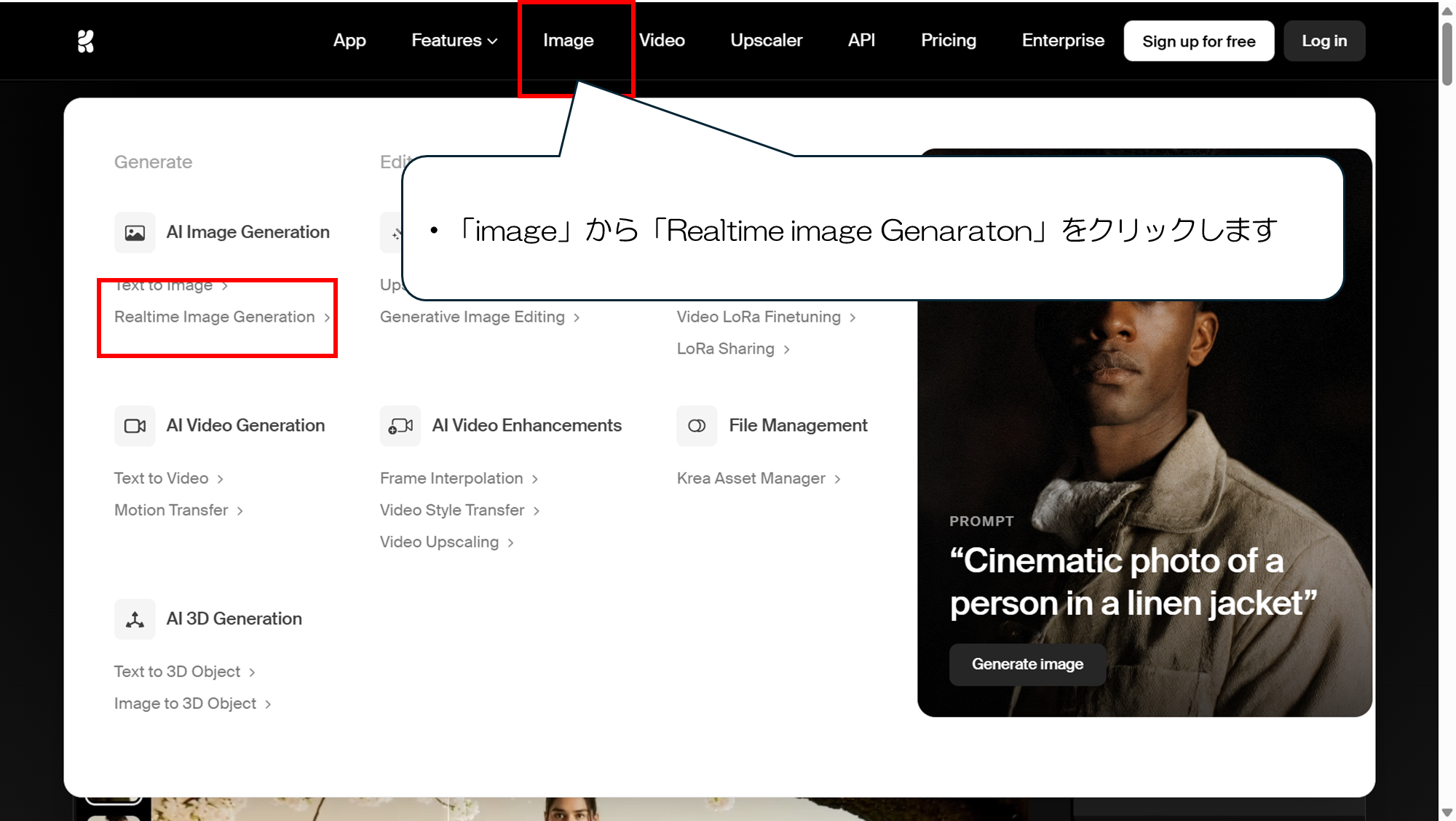Click the AI Image Generation picture icon

[x=135, y=233]
